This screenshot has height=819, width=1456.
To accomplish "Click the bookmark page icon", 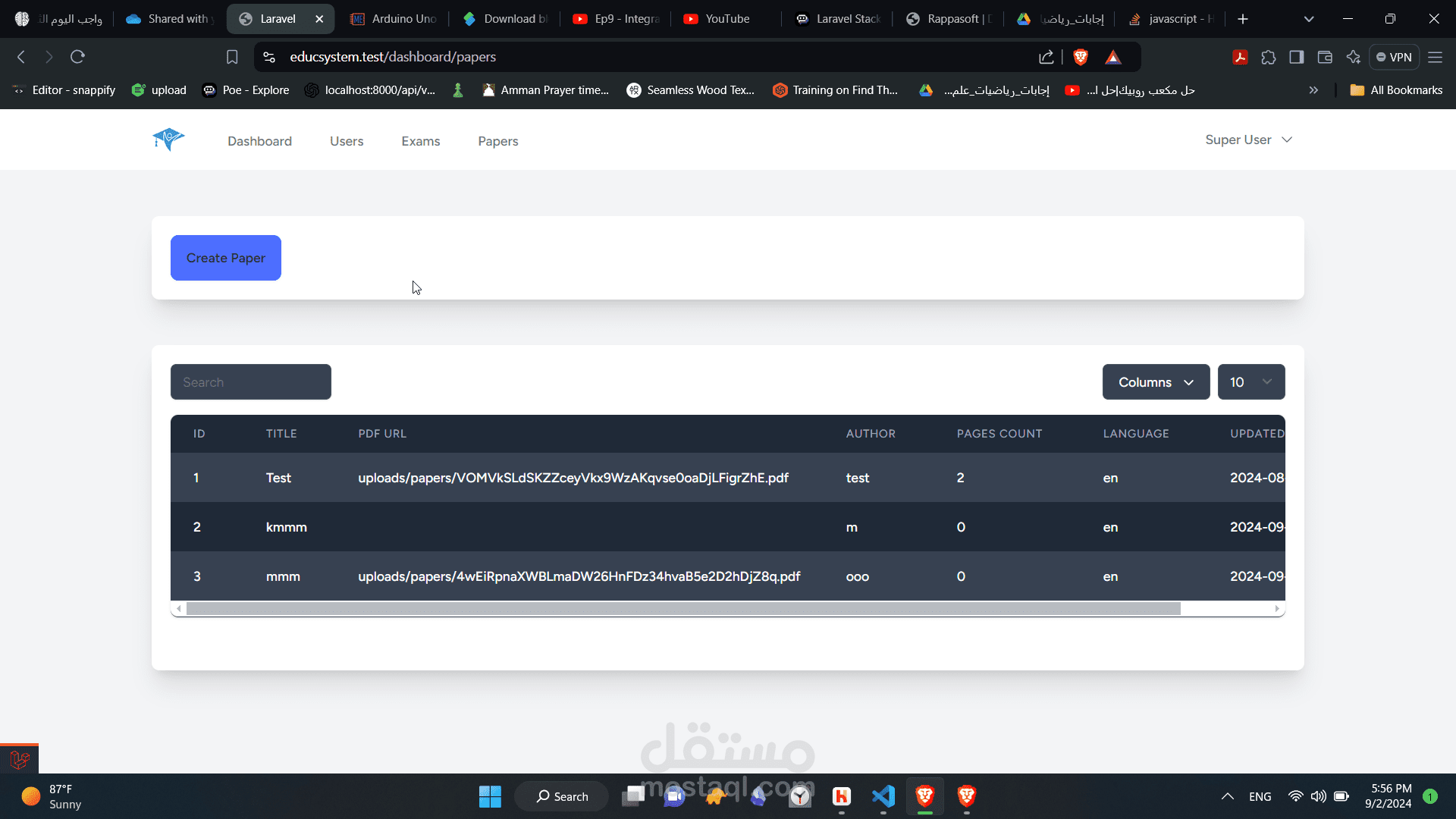I will (x=232, y=57).
